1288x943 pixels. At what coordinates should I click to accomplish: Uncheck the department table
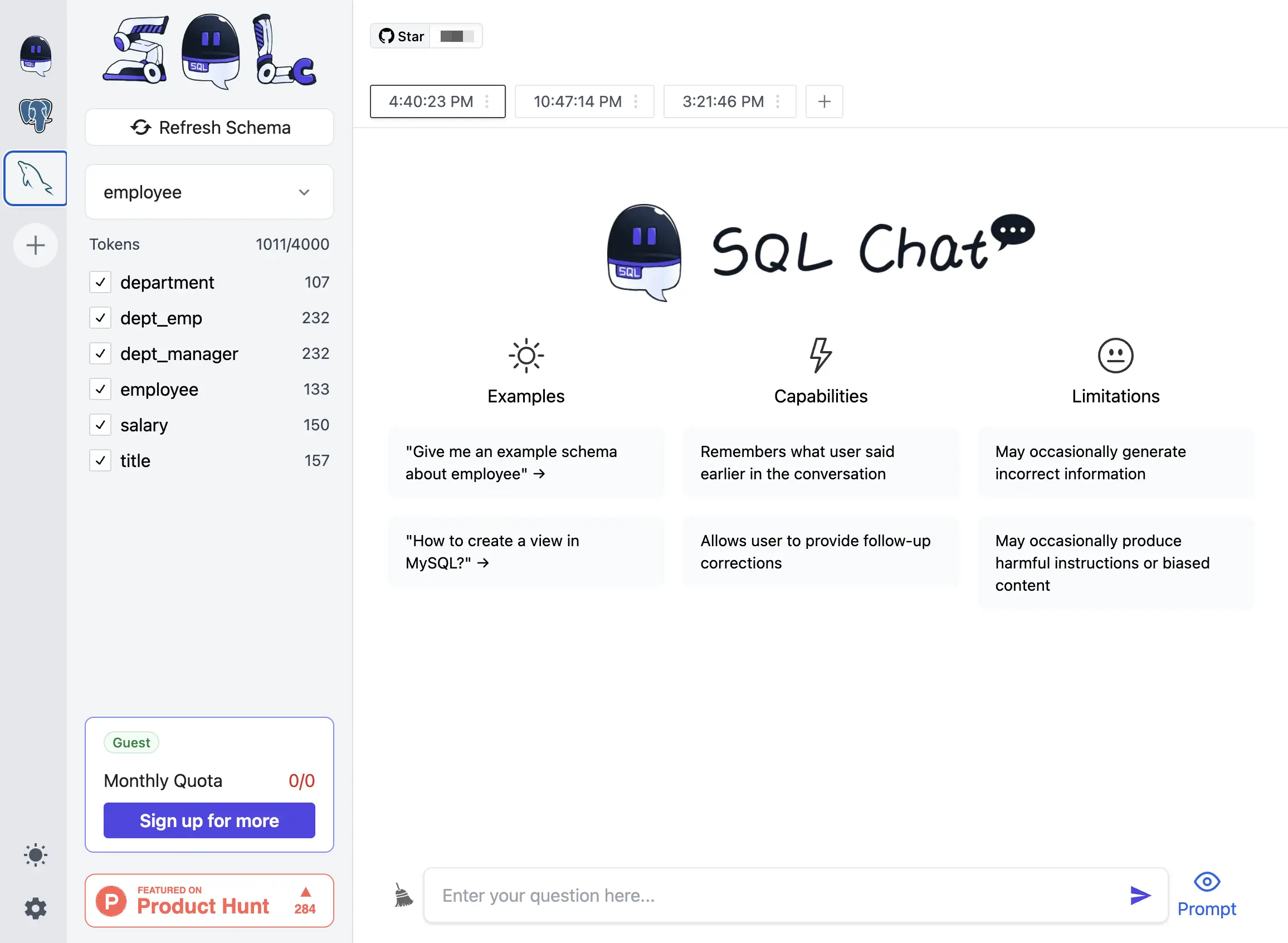click(x=100, y=282)
